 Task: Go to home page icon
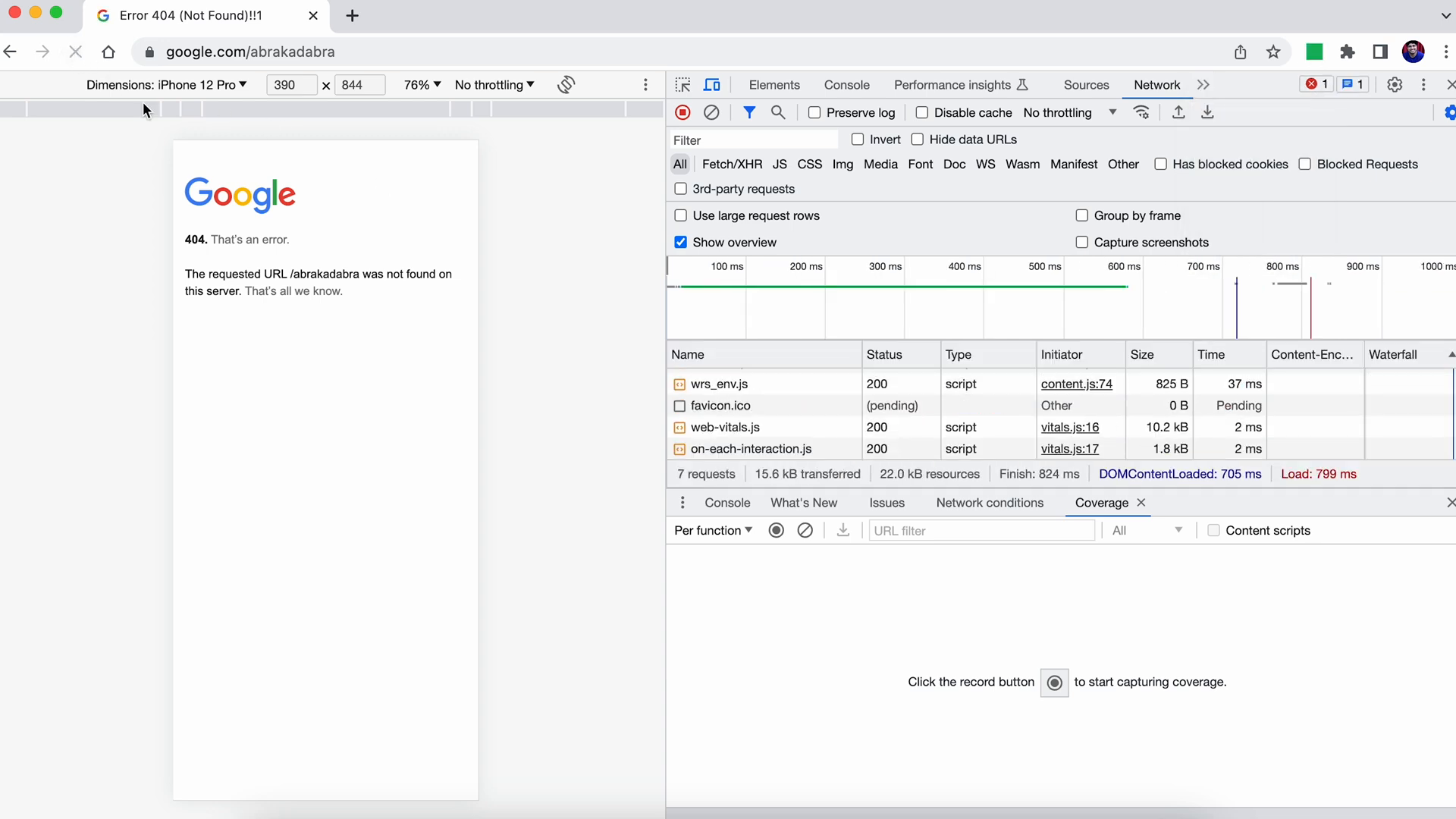point(108,52)
